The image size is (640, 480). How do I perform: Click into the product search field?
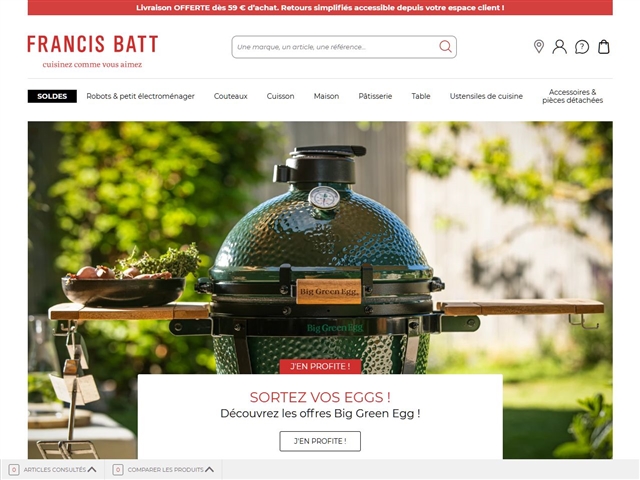pos(335,47)
